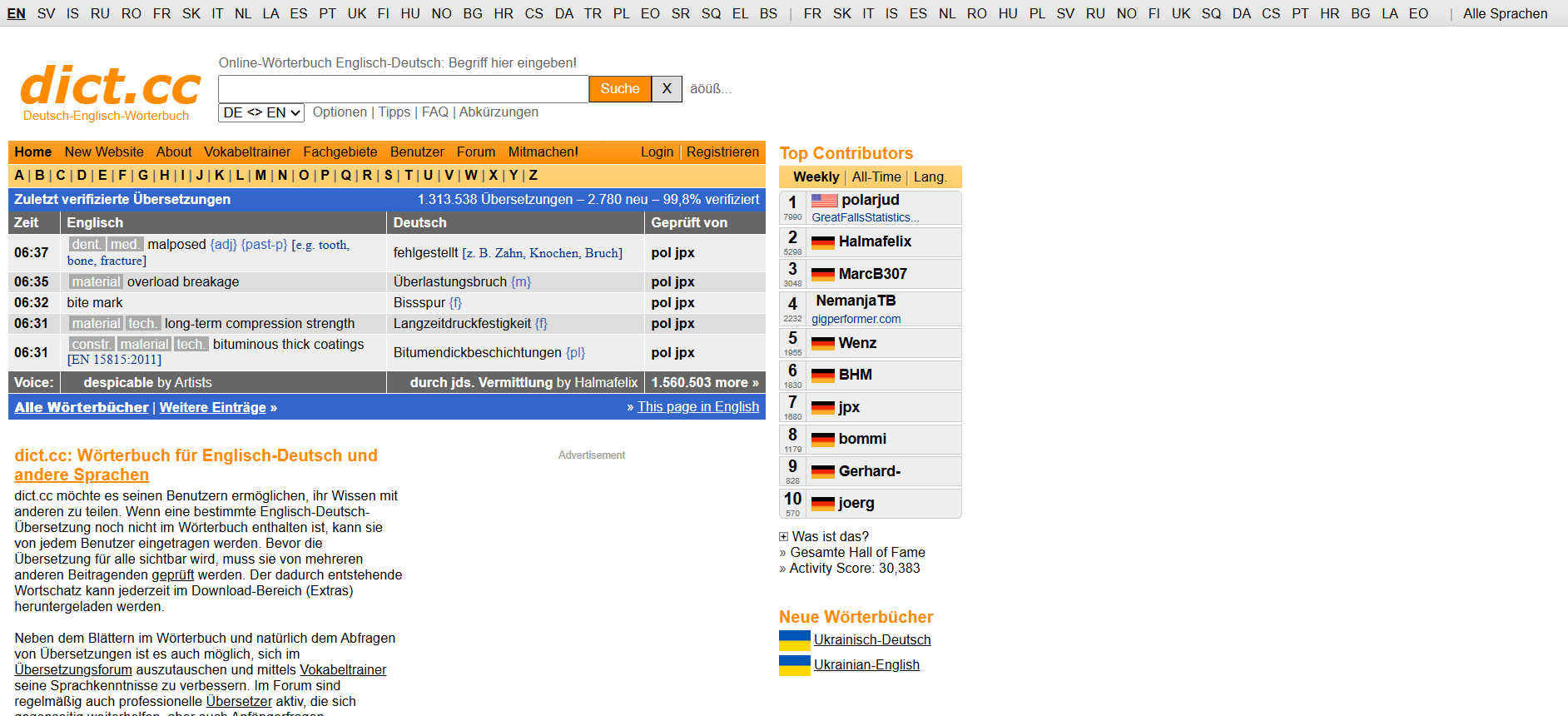This screenshot has width=1568, height=716.
Task: Open the Abkürzungen link
Action: click(499, 112)
